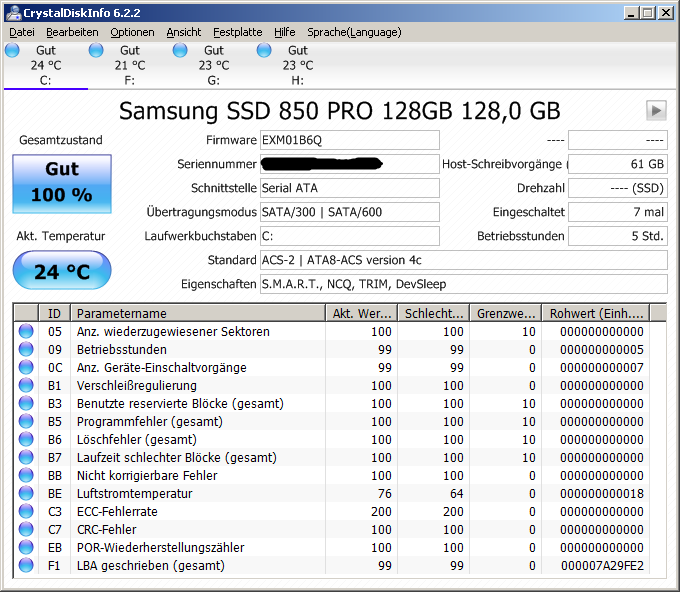Click status icon of row BB
The height and width of the screenshot is (592, 680).
(26, 475)
